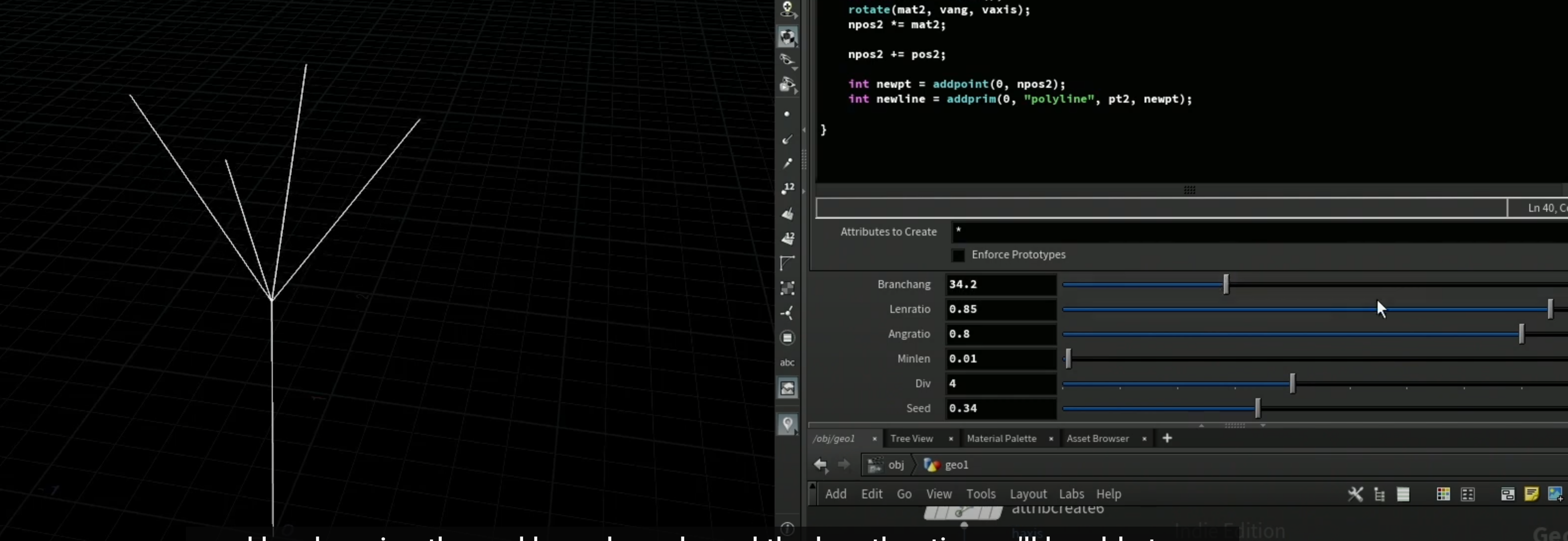The image size is (1568, 541).
Task: Open the color palette grid icon
Action: pyautogui.click(x=1443, y=494)
